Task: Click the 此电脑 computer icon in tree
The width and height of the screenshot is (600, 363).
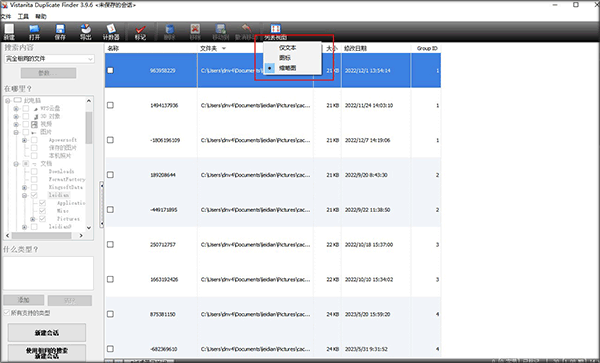Action: [18, 100]
